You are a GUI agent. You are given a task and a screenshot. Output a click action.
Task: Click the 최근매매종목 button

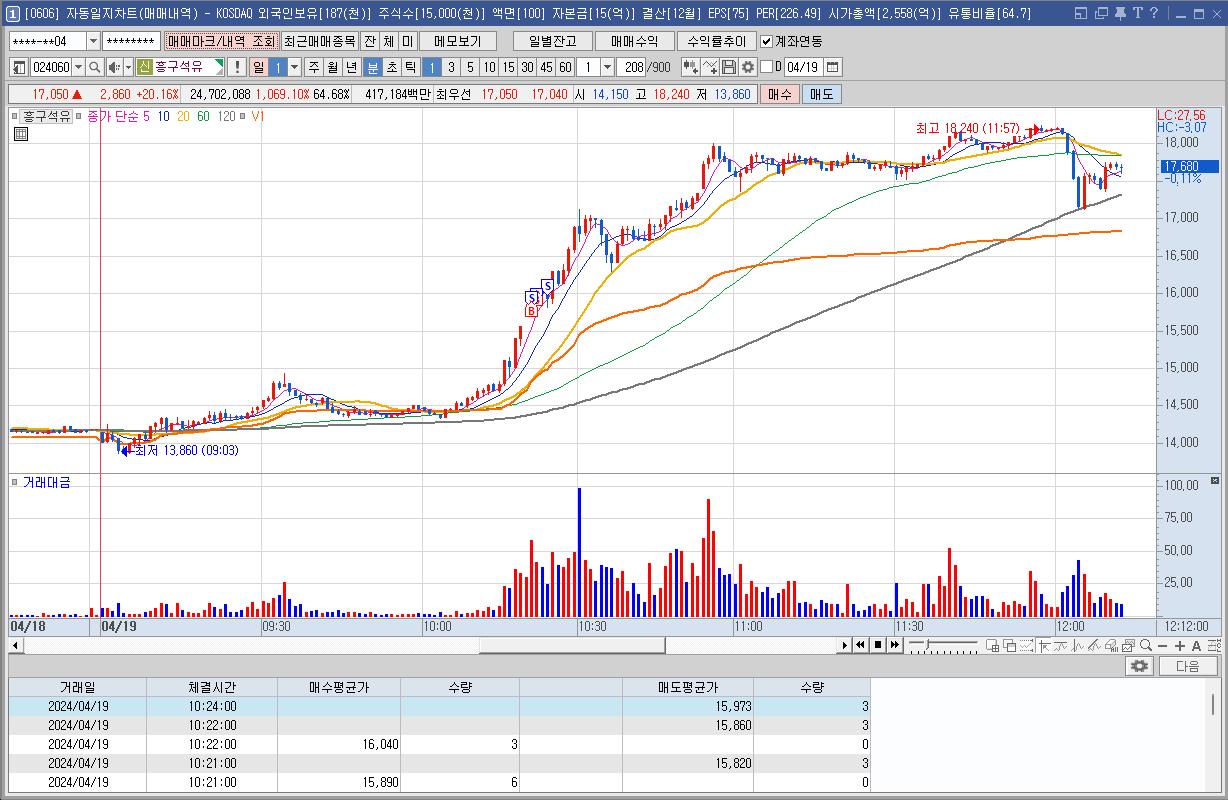(x=319, y=41)
